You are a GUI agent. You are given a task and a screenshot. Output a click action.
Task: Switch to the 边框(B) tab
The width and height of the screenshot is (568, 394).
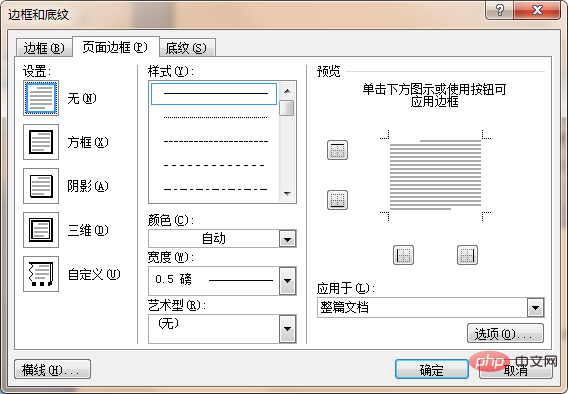click(44, 48)
